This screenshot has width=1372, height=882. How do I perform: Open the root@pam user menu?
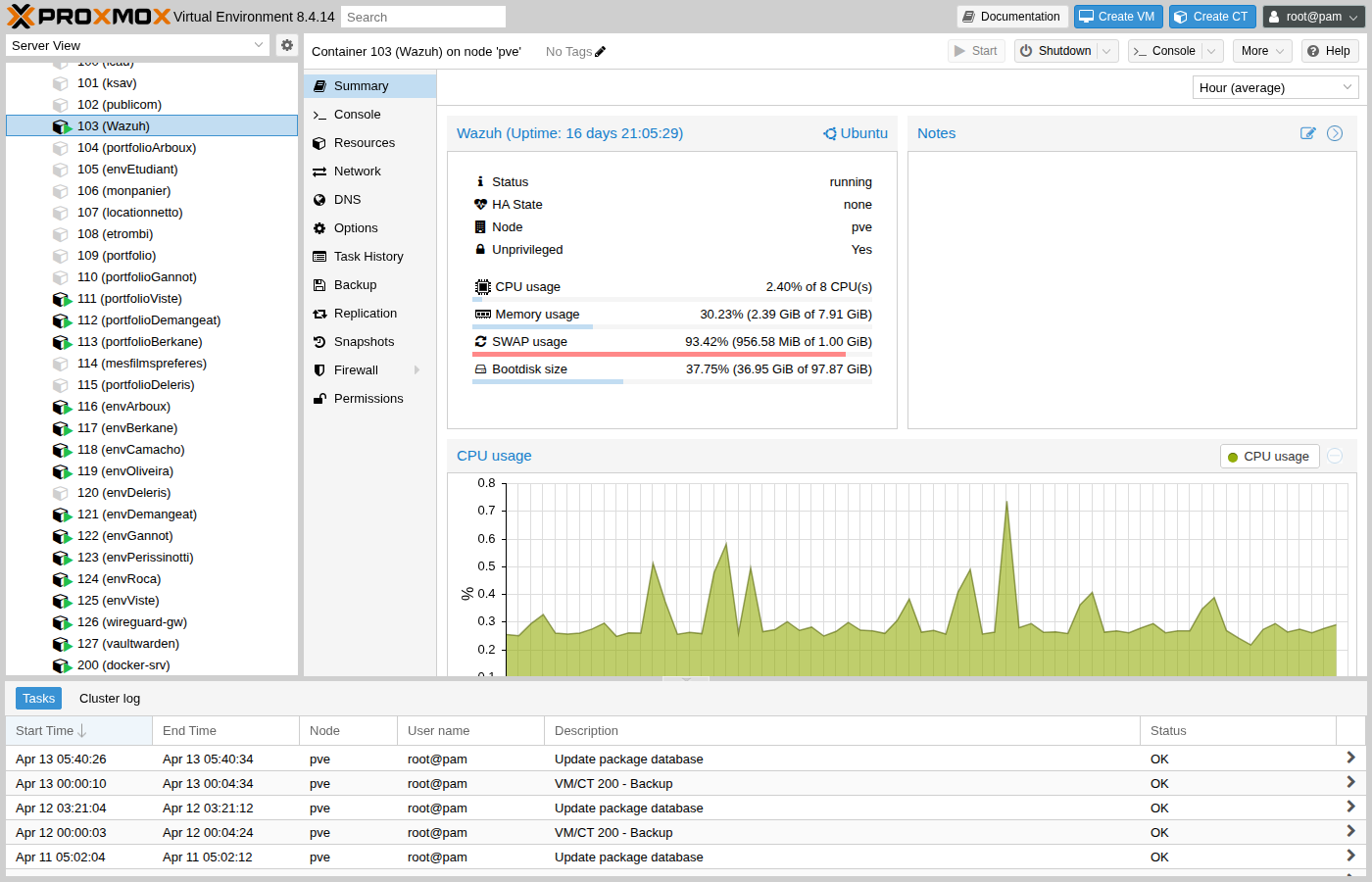[1314, 17]
